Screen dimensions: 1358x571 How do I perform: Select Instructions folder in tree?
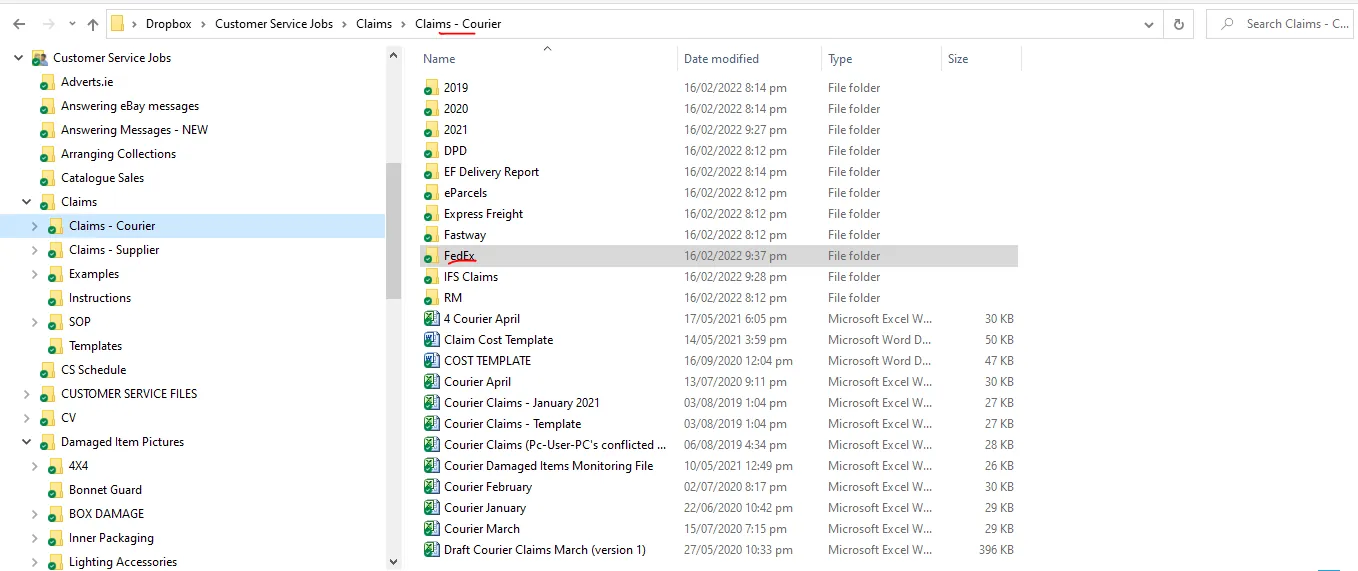coord(100,298)
